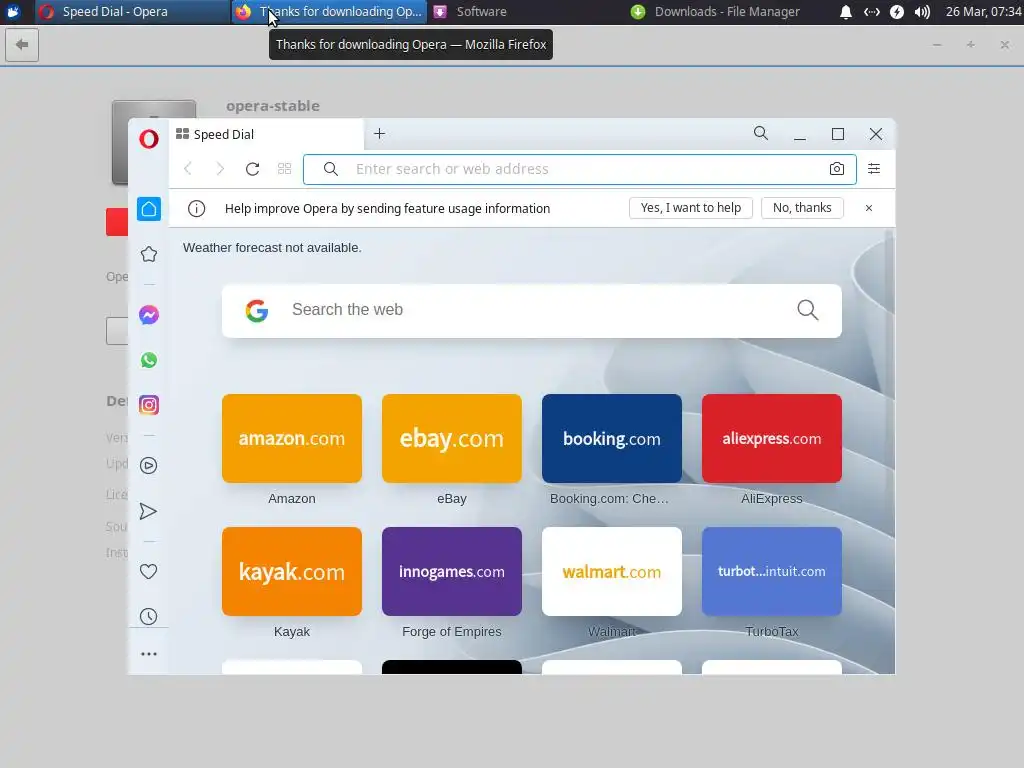
Task: Open the AliExpress speed dial tile
Action: (x=772, y=438)
